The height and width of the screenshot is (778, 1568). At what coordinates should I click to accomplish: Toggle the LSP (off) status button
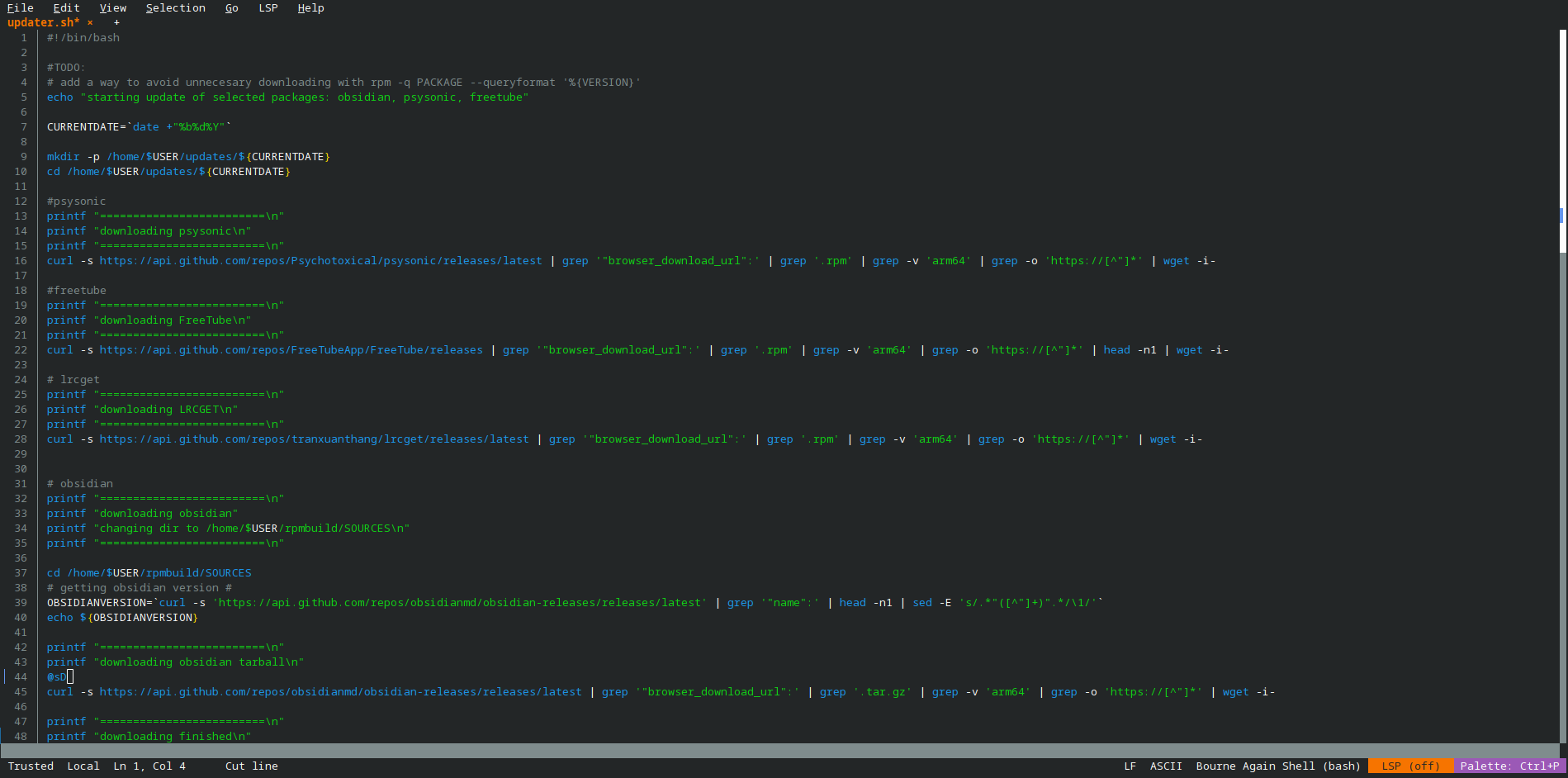pos(1410,766)
